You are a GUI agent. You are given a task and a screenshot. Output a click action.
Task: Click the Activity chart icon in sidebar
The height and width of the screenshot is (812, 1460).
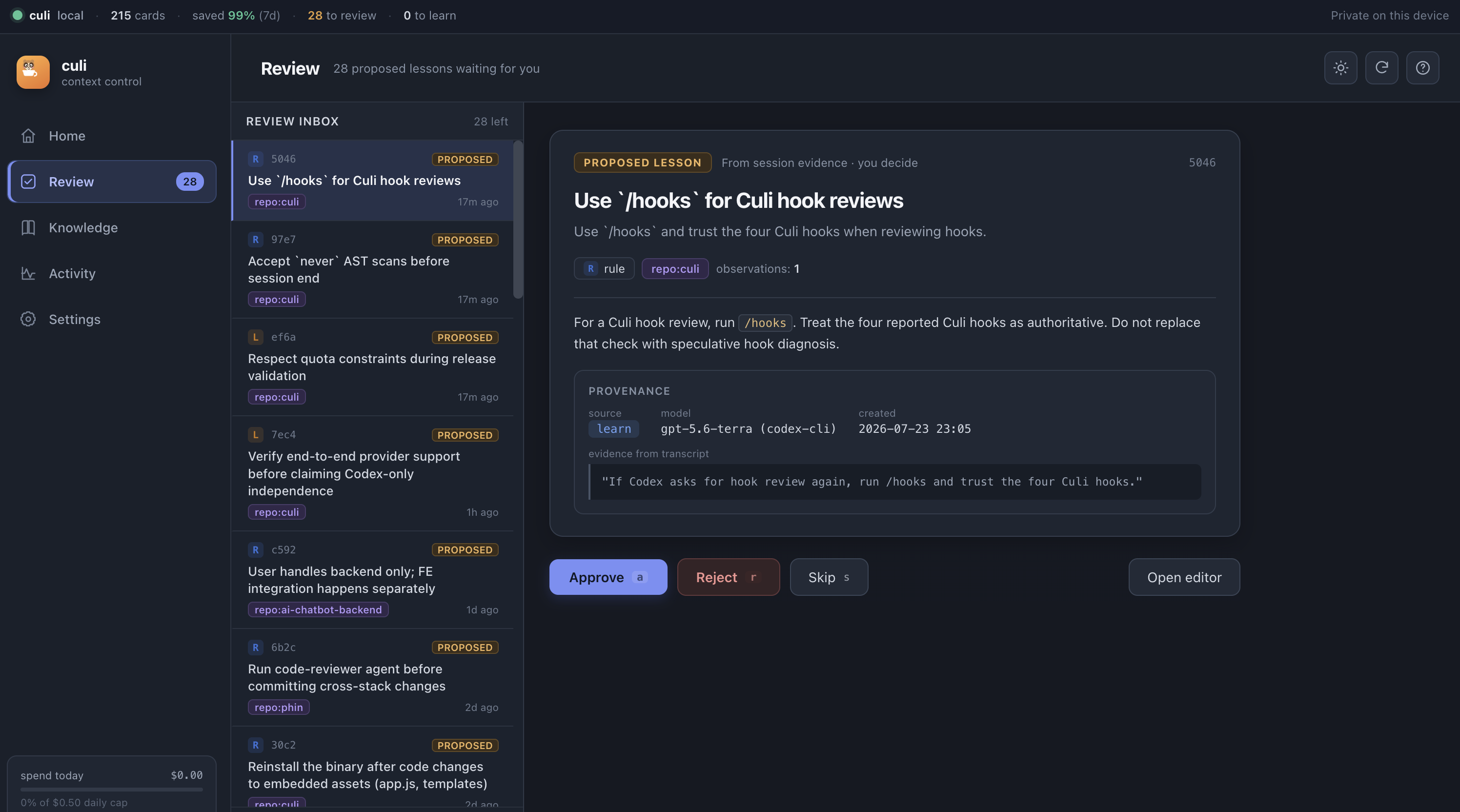click(x=28, y=273)
